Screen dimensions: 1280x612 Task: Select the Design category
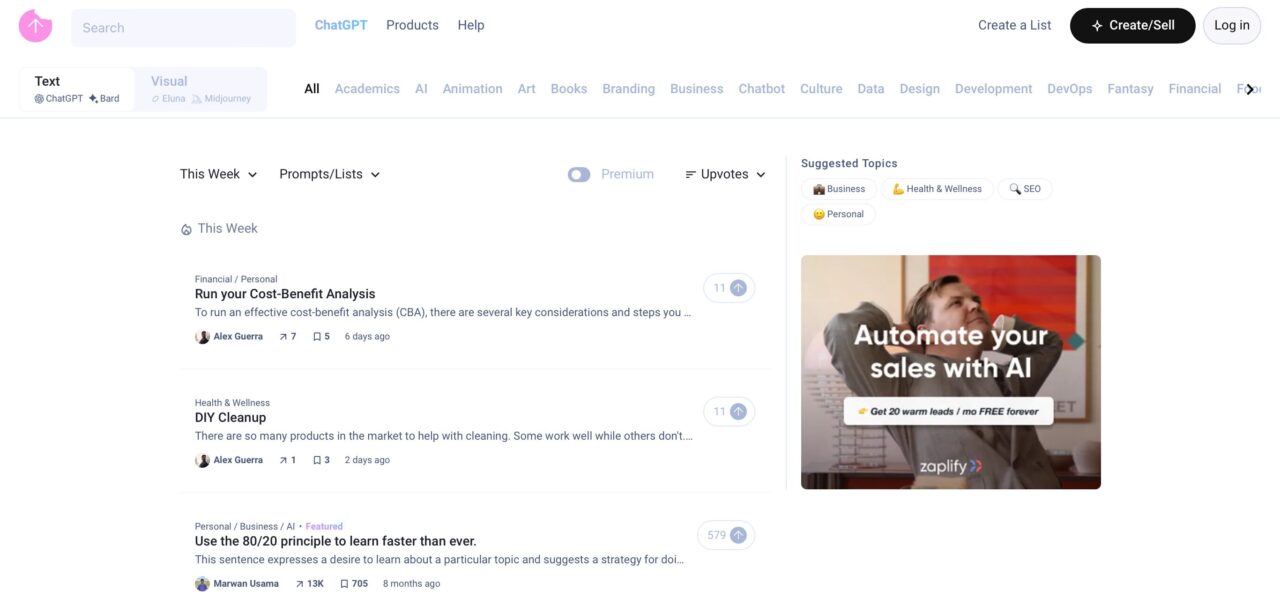tap(919, 89)
